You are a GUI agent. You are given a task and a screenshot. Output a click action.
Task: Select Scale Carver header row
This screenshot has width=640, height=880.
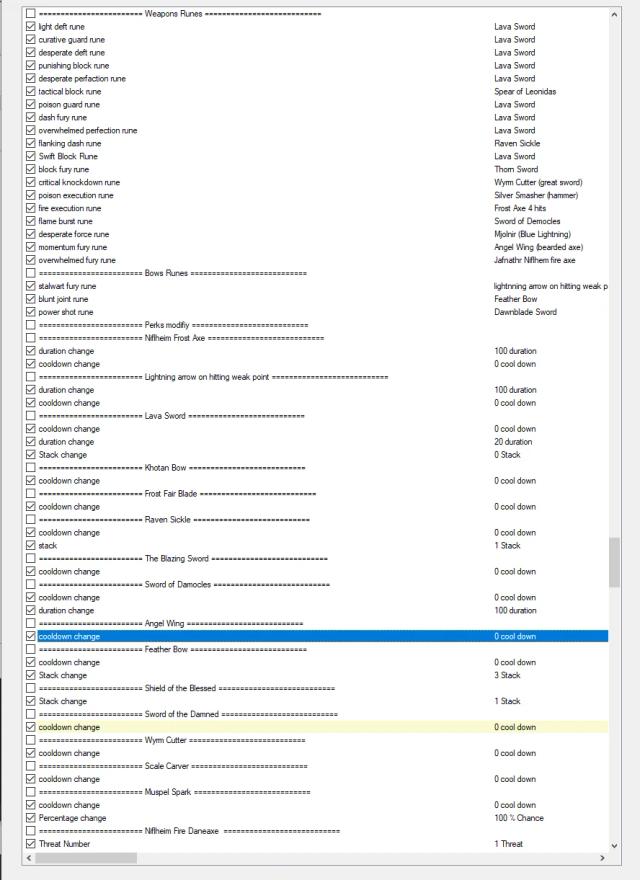tap(317, 766)
